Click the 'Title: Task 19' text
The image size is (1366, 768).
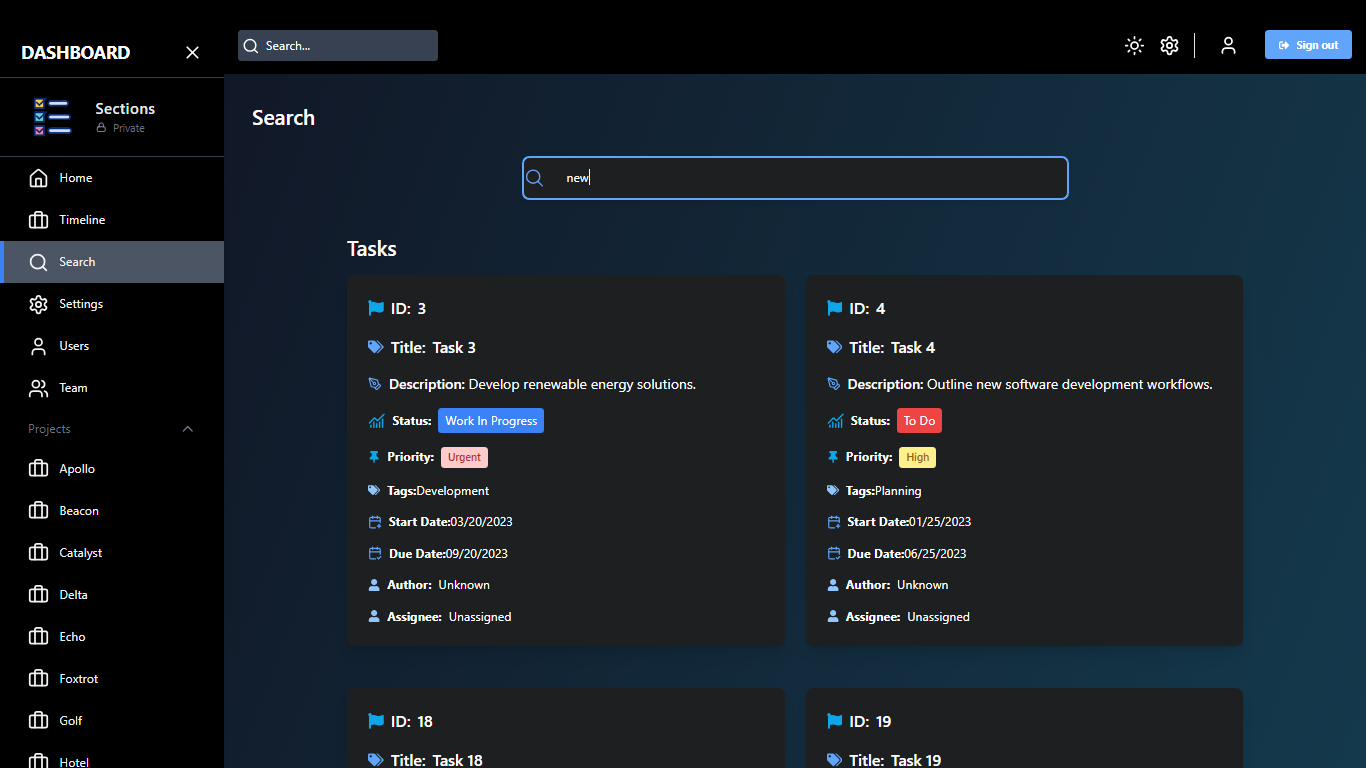(x=895, y=760)
